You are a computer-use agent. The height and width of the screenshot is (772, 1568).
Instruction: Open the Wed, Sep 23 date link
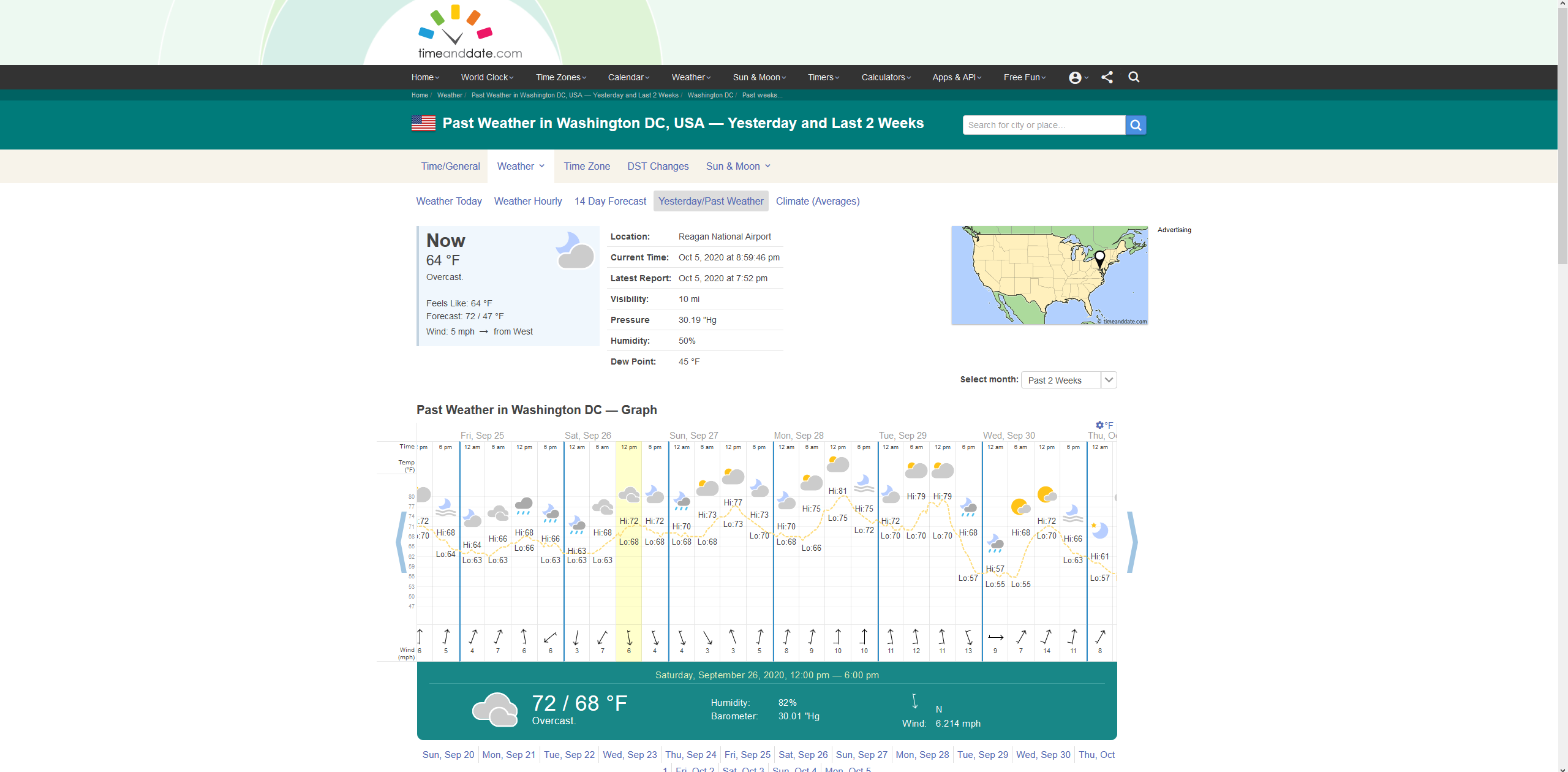630,754
